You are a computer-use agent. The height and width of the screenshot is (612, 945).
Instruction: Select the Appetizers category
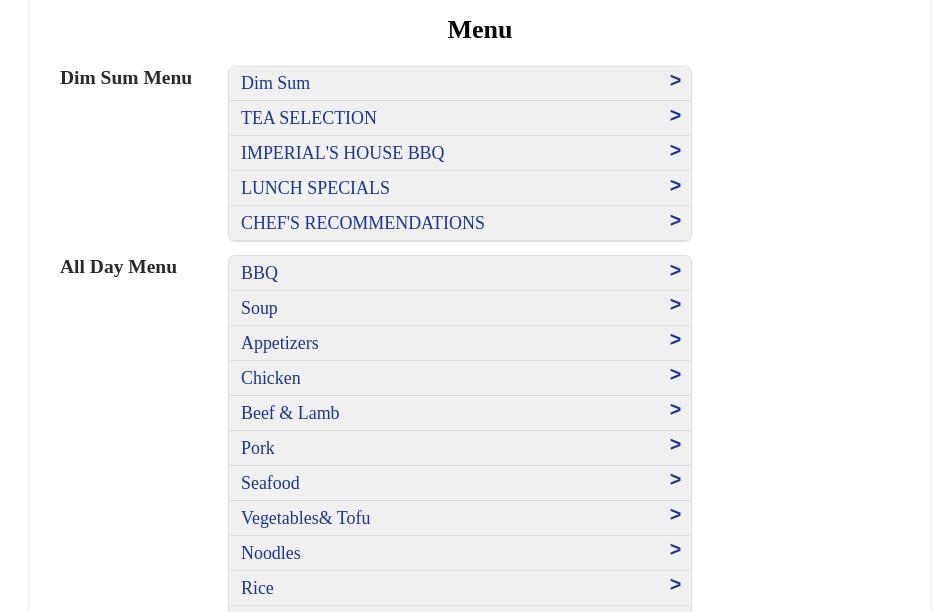tap(279, 343)
